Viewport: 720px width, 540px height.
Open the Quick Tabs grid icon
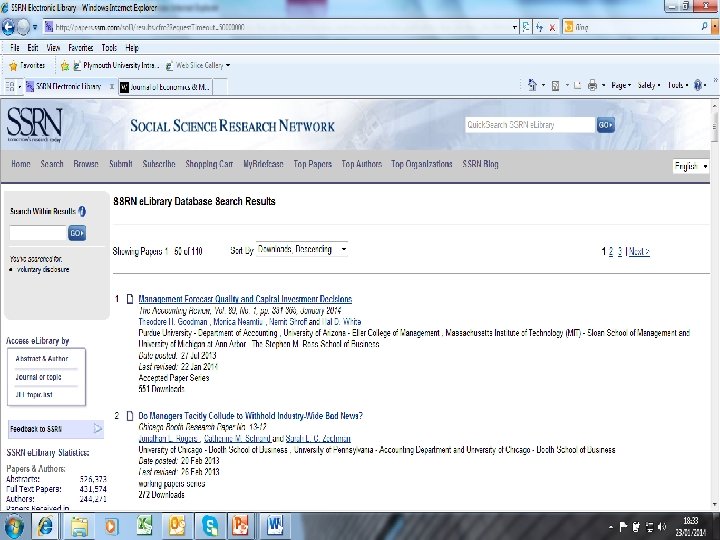[x=10, y=86]
